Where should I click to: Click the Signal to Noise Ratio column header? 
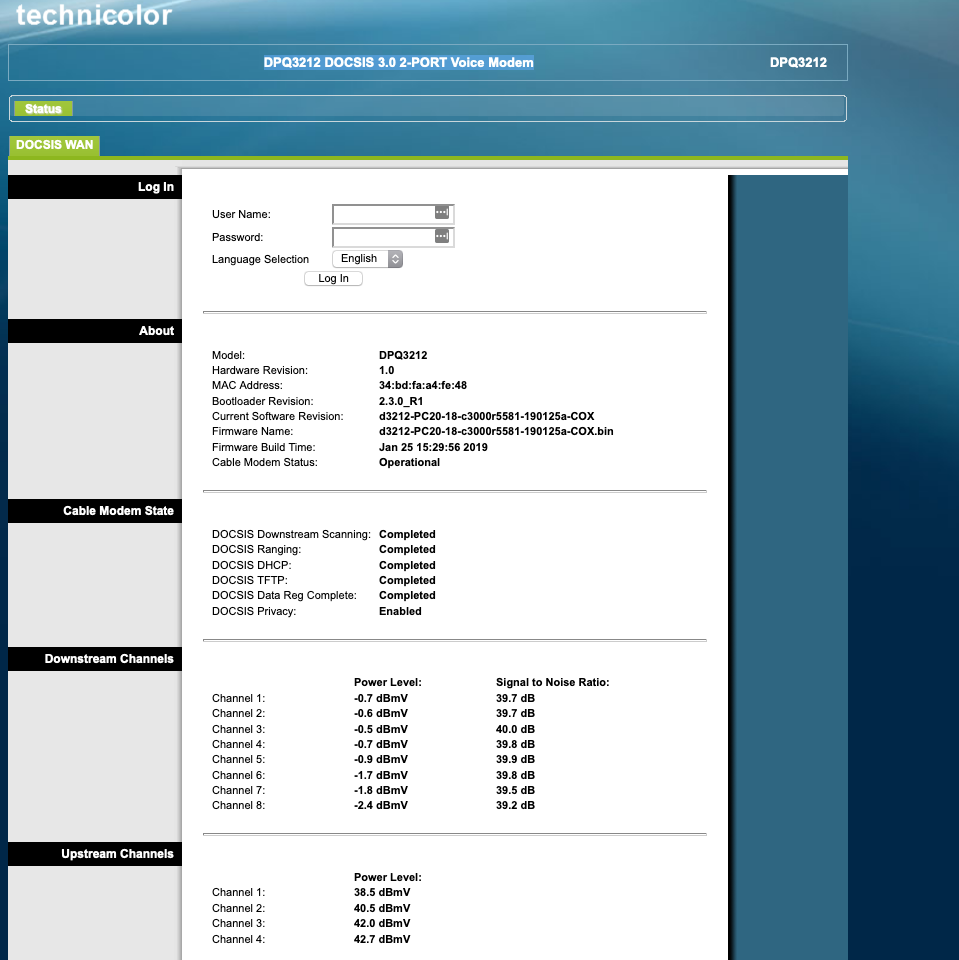point(552,682)
